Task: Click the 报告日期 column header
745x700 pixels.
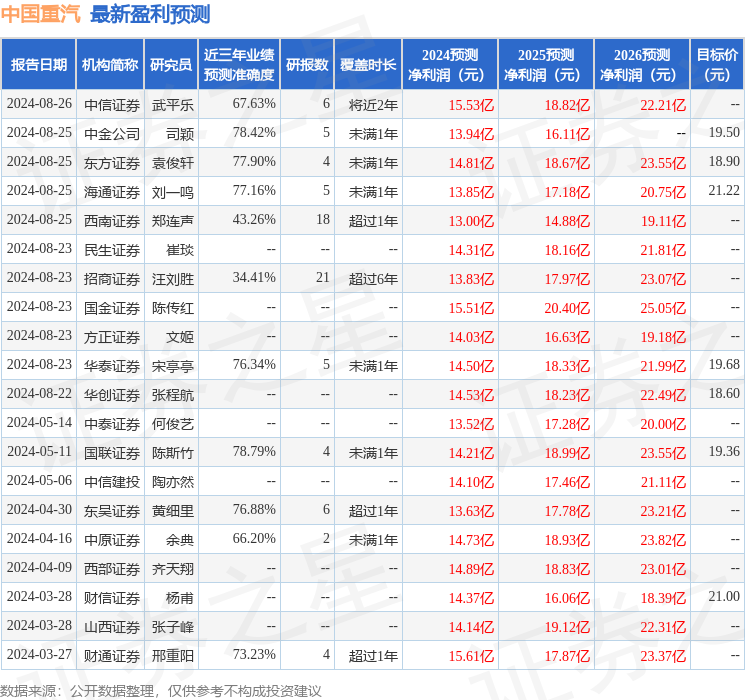Action: [38, 65]
